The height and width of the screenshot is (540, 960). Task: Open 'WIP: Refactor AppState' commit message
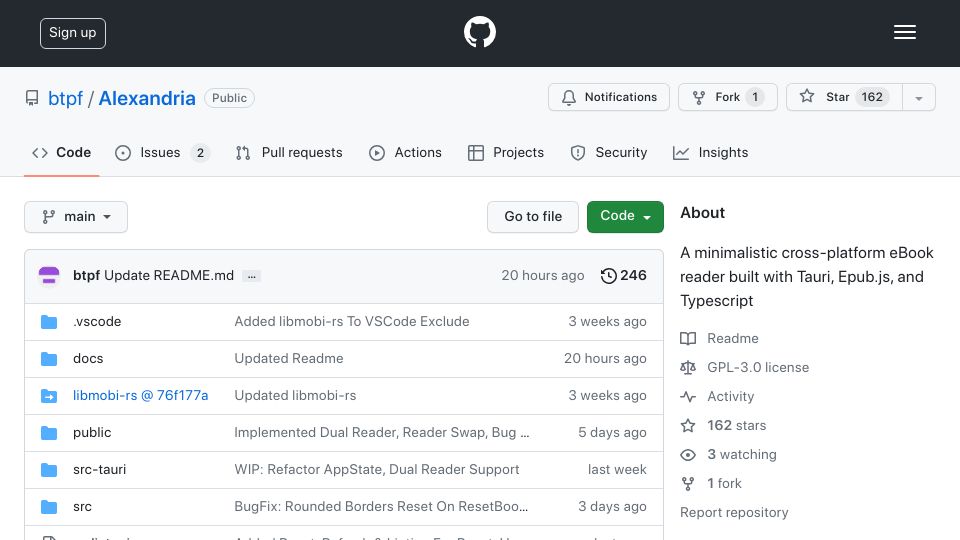coord(377,470)
